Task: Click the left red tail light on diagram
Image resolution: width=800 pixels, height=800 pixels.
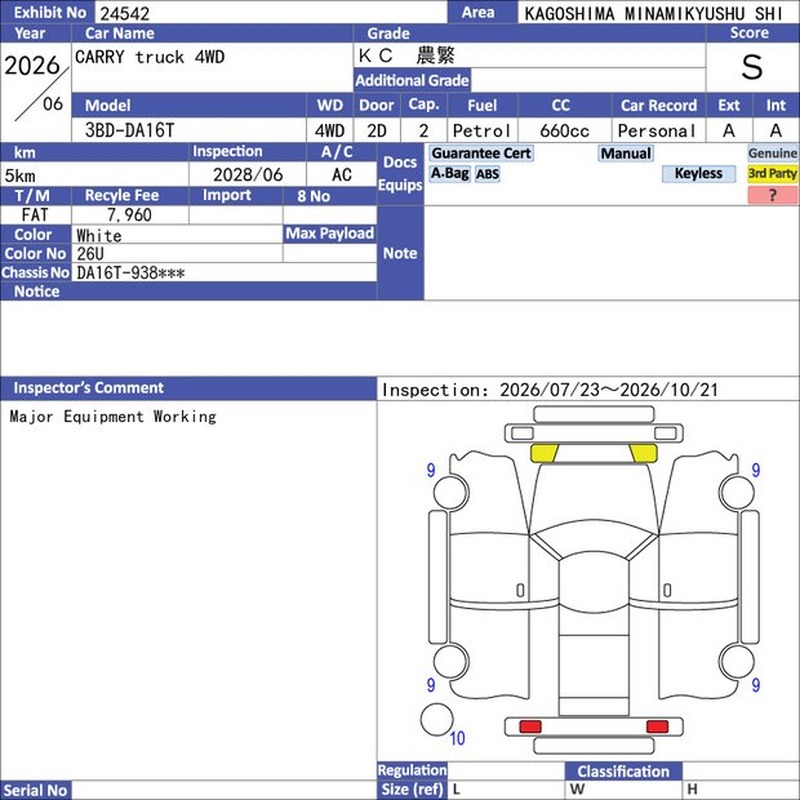Action: click(x=530, y=726)
